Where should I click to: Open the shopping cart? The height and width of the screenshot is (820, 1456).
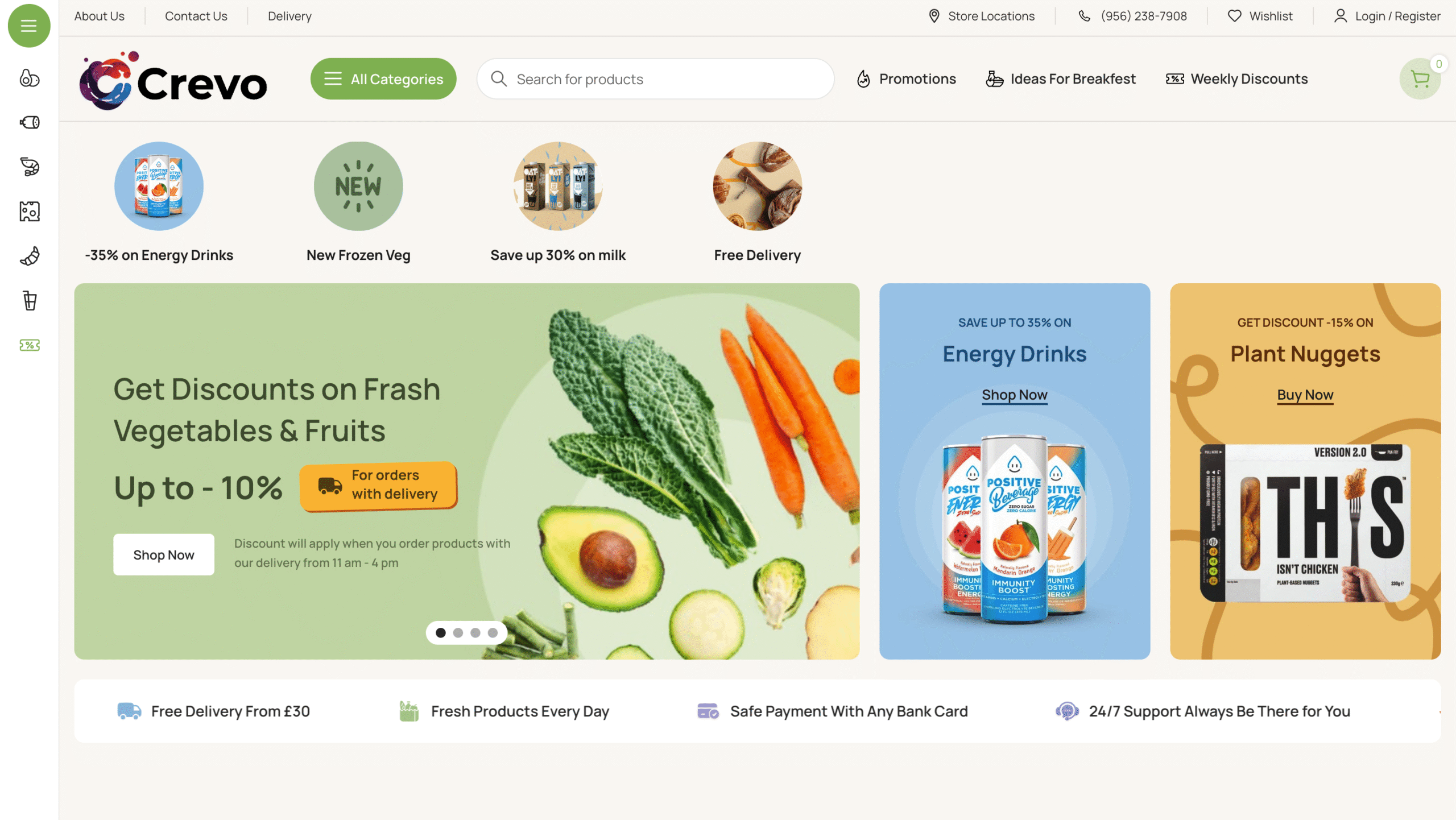[1420, 79]
